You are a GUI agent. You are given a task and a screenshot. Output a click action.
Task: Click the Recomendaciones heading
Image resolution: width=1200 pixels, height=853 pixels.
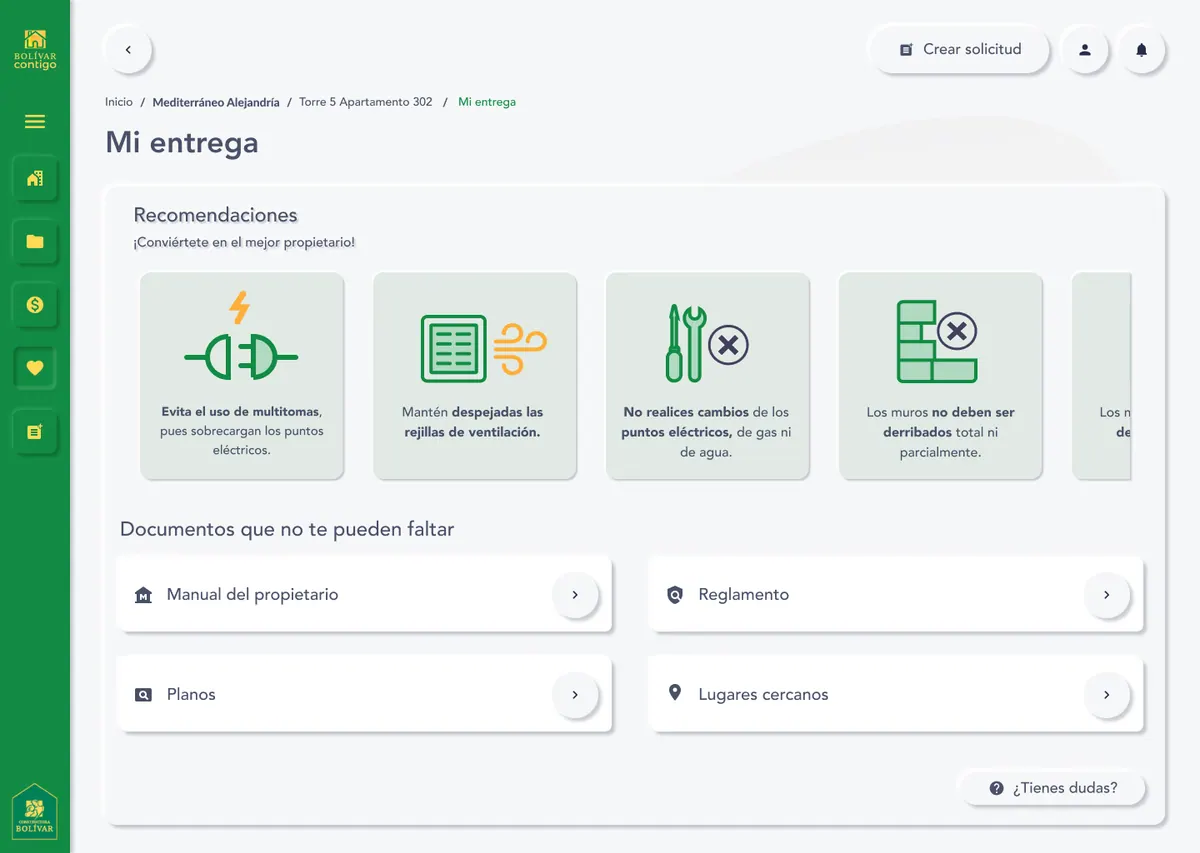point(216,215)
